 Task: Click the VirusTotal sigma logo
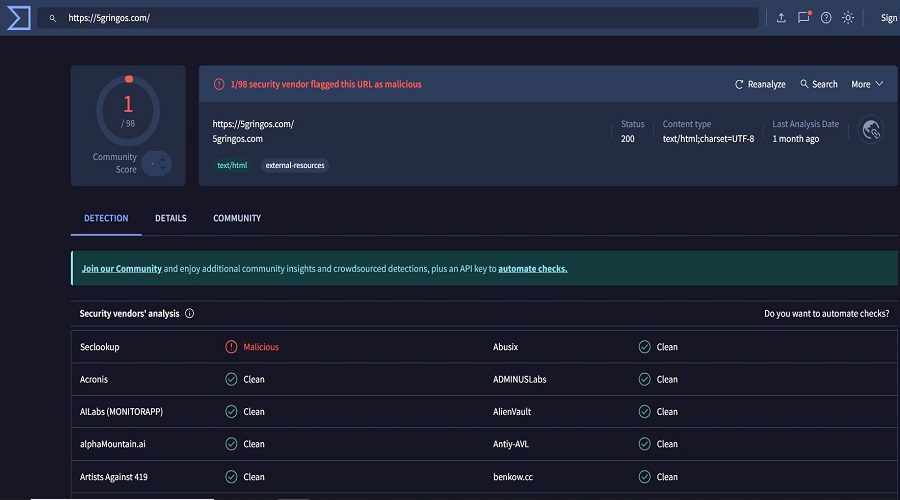[x=18, y=18]
